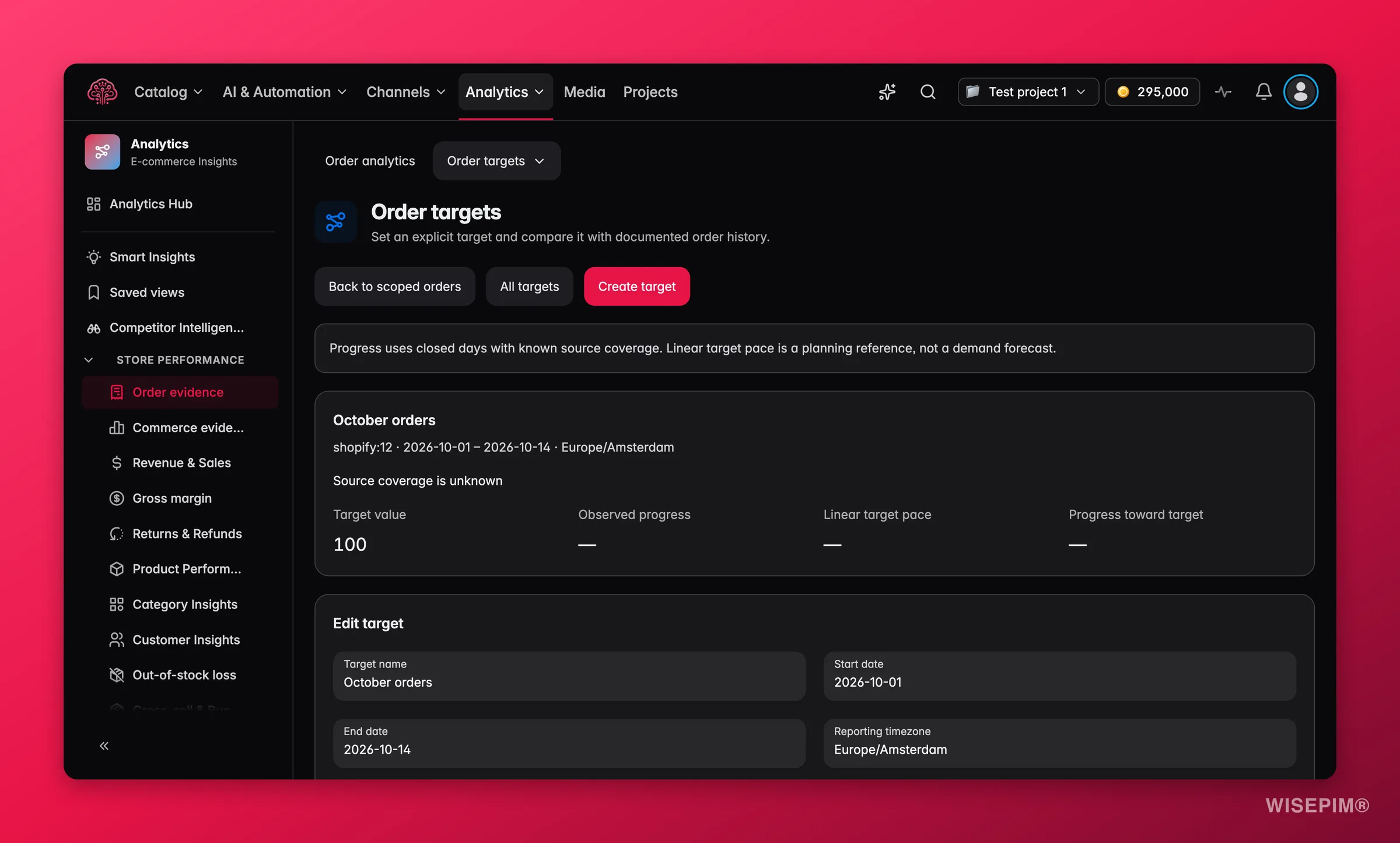Switch to the Order analytics tab
1400x843 pixels.
pos(370,160)
